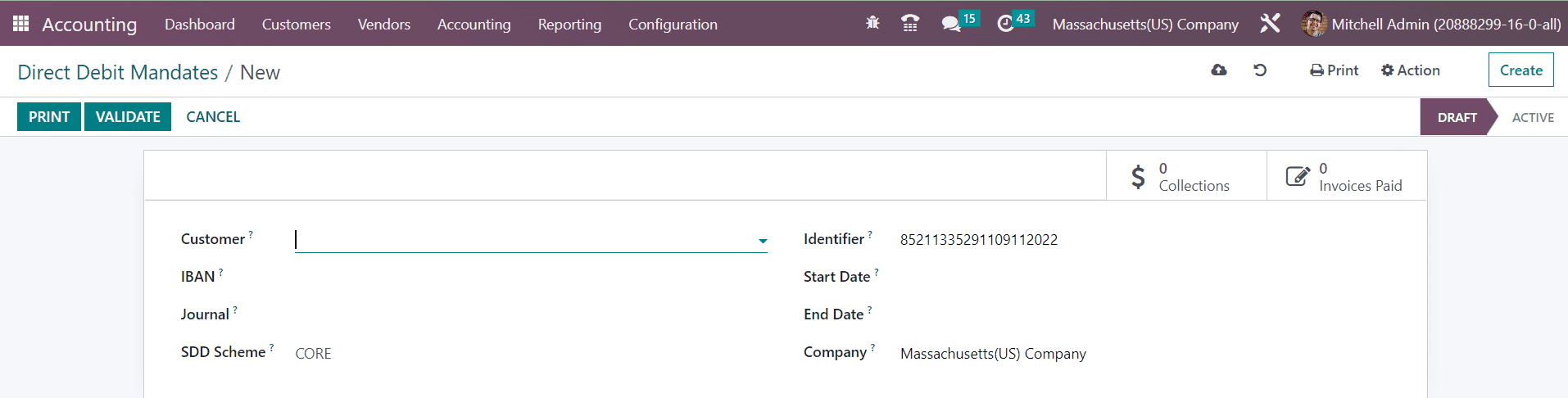Open the VoIP phone icon

(909, 24)
